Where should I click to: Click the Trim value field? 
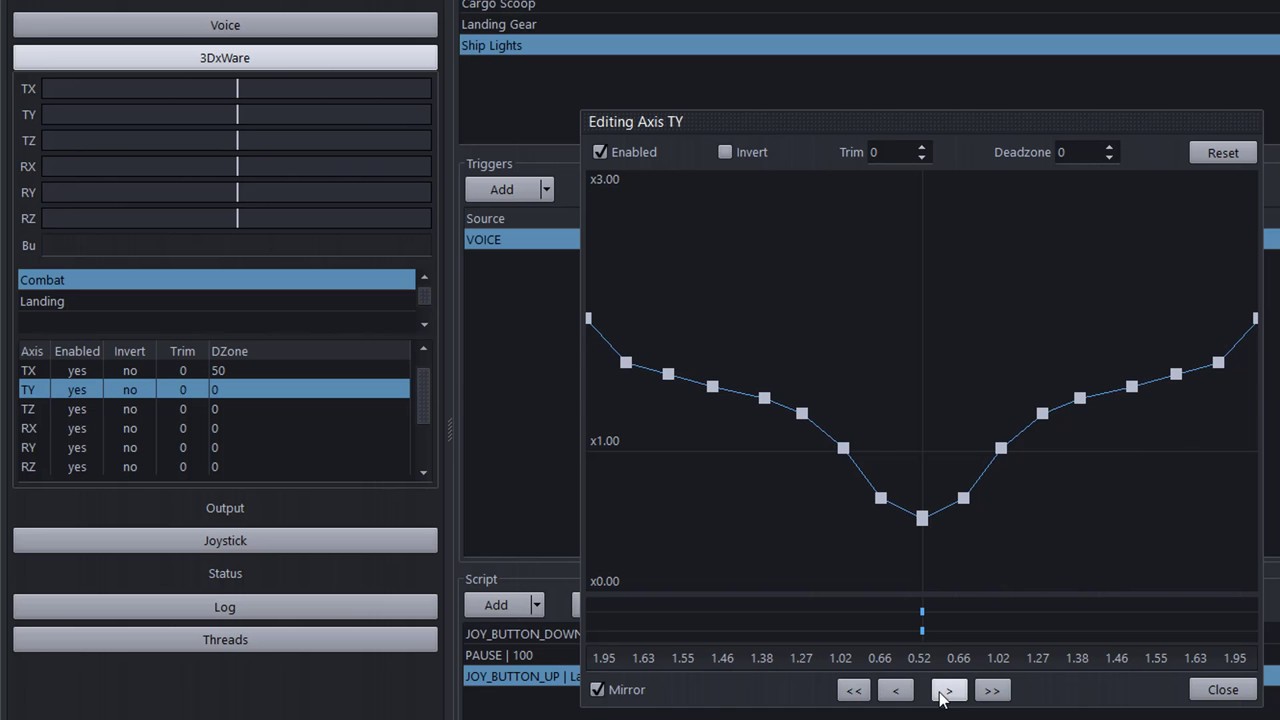[x=890, y=152]
